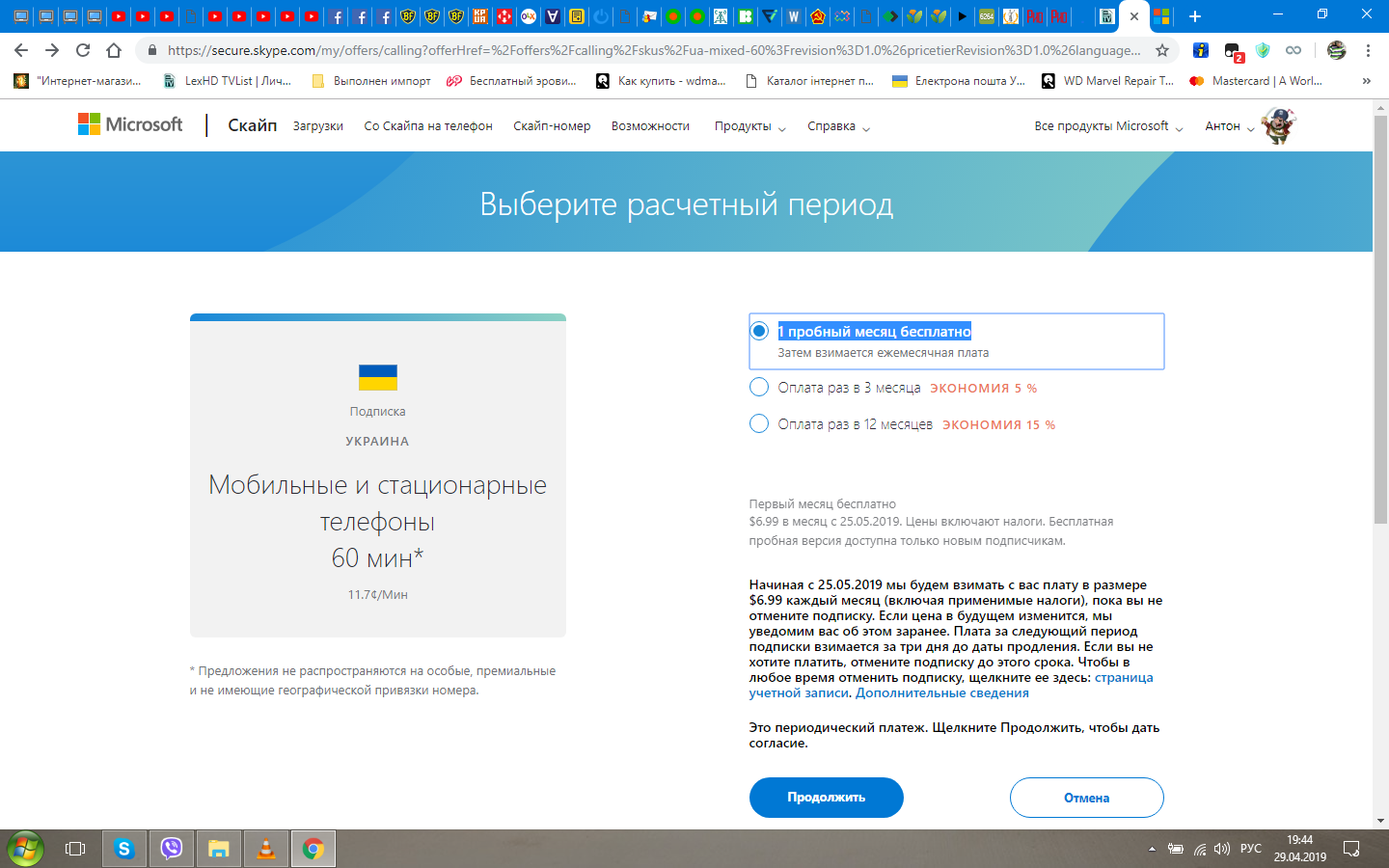Go back with the browser back arrow
The width and height of the screenshot is (1389, 868).
pyautogui.click(x=21, y=50)
